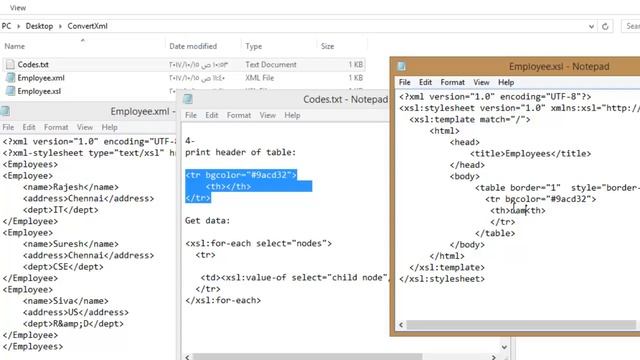The height and width of the screenshot is (360, 640).
Task: Click the </xsl:stylesheet> line in Employee.xsl
Action: tap(442, 279)
